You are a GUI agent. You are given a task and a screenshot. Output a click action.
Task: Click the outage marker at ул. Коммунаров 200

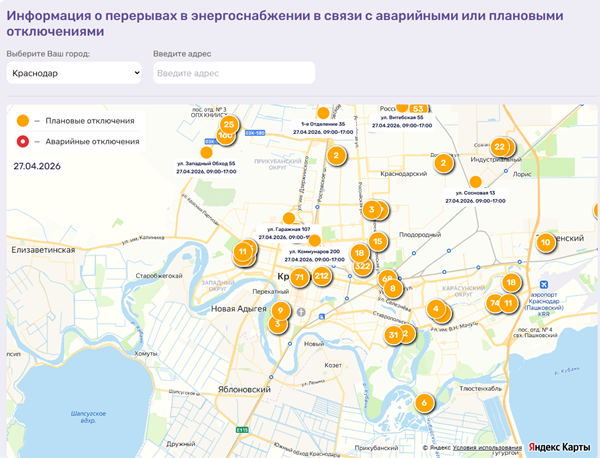(x=314, y=240)
